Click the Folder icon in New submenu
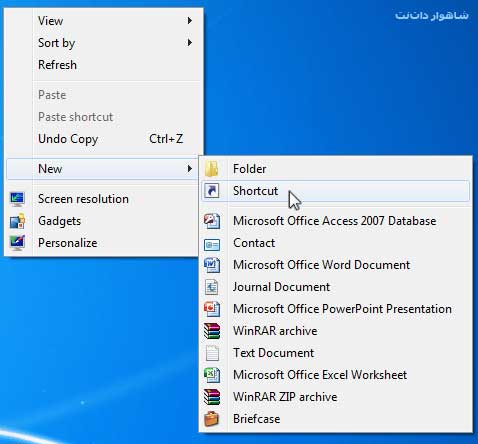 [x=212, y=169]
